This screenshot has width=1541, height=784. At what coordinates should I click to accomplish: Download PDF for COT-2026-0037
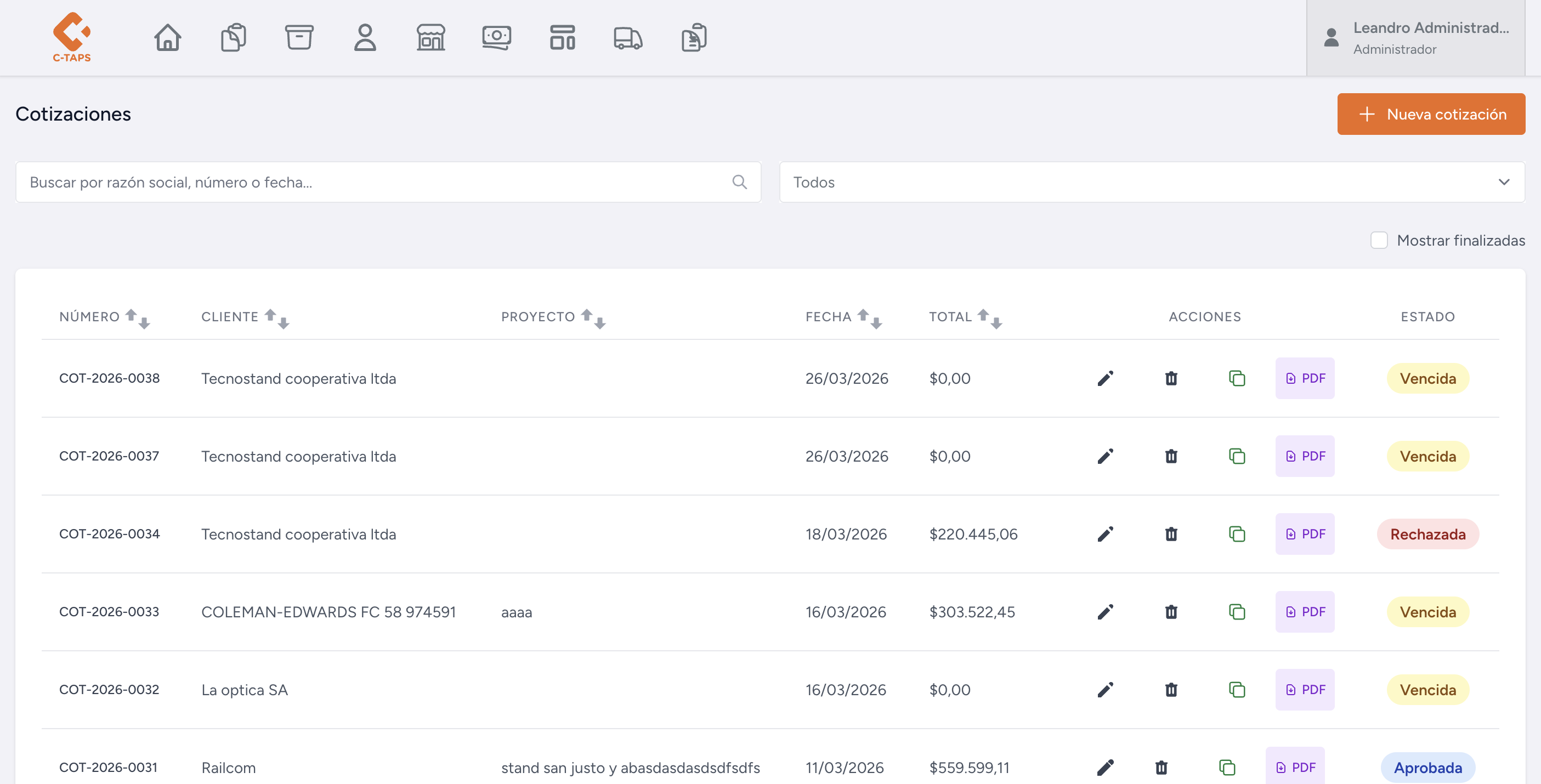click(x=1305, y=456)
